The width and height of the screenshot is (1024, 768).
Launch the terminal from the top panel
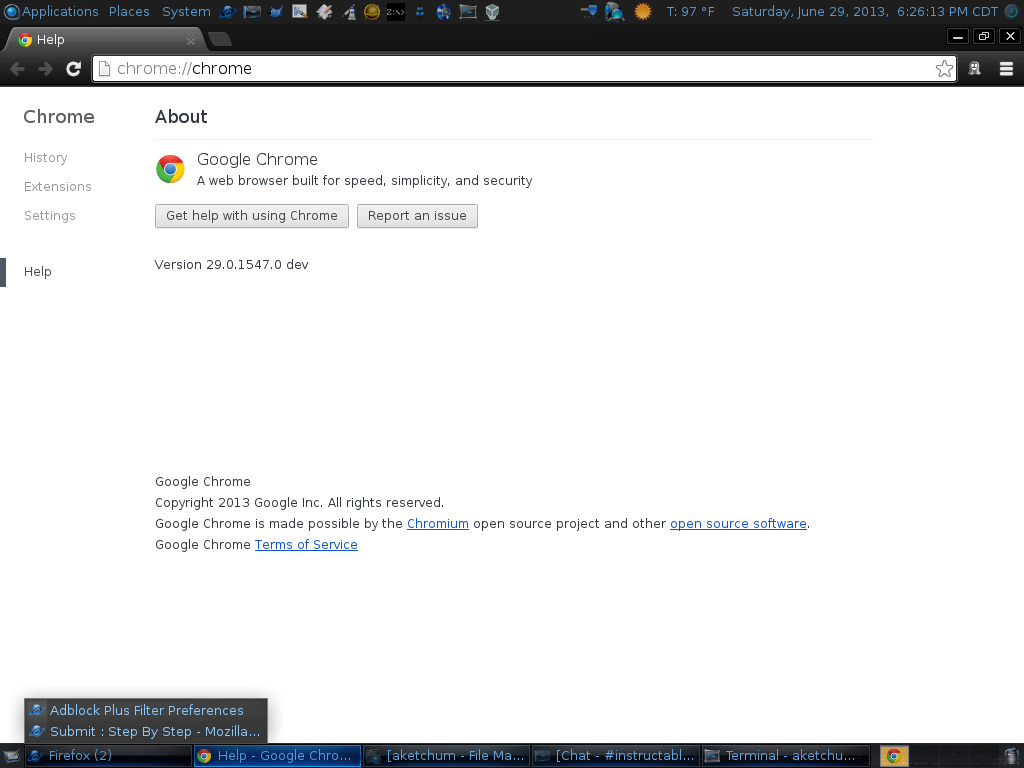(467, 11)
